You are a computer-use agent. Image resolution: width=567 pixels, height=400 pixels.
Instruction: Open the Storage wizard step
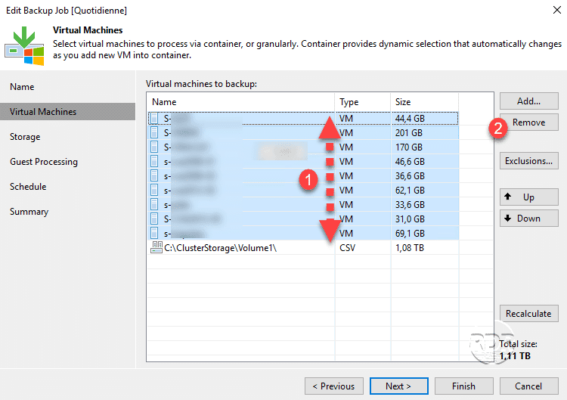coord(25,137)
